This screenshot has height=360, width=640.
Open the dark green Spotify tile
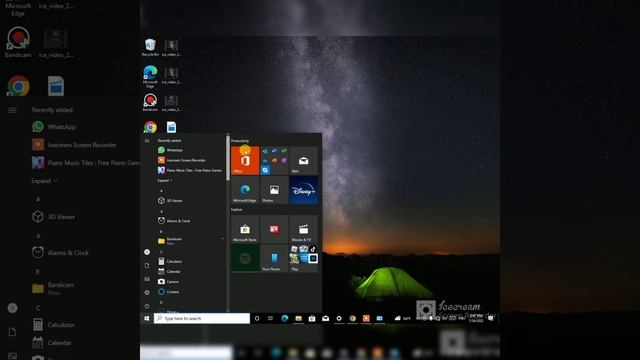pyautogui.click(x=245, y=258)
